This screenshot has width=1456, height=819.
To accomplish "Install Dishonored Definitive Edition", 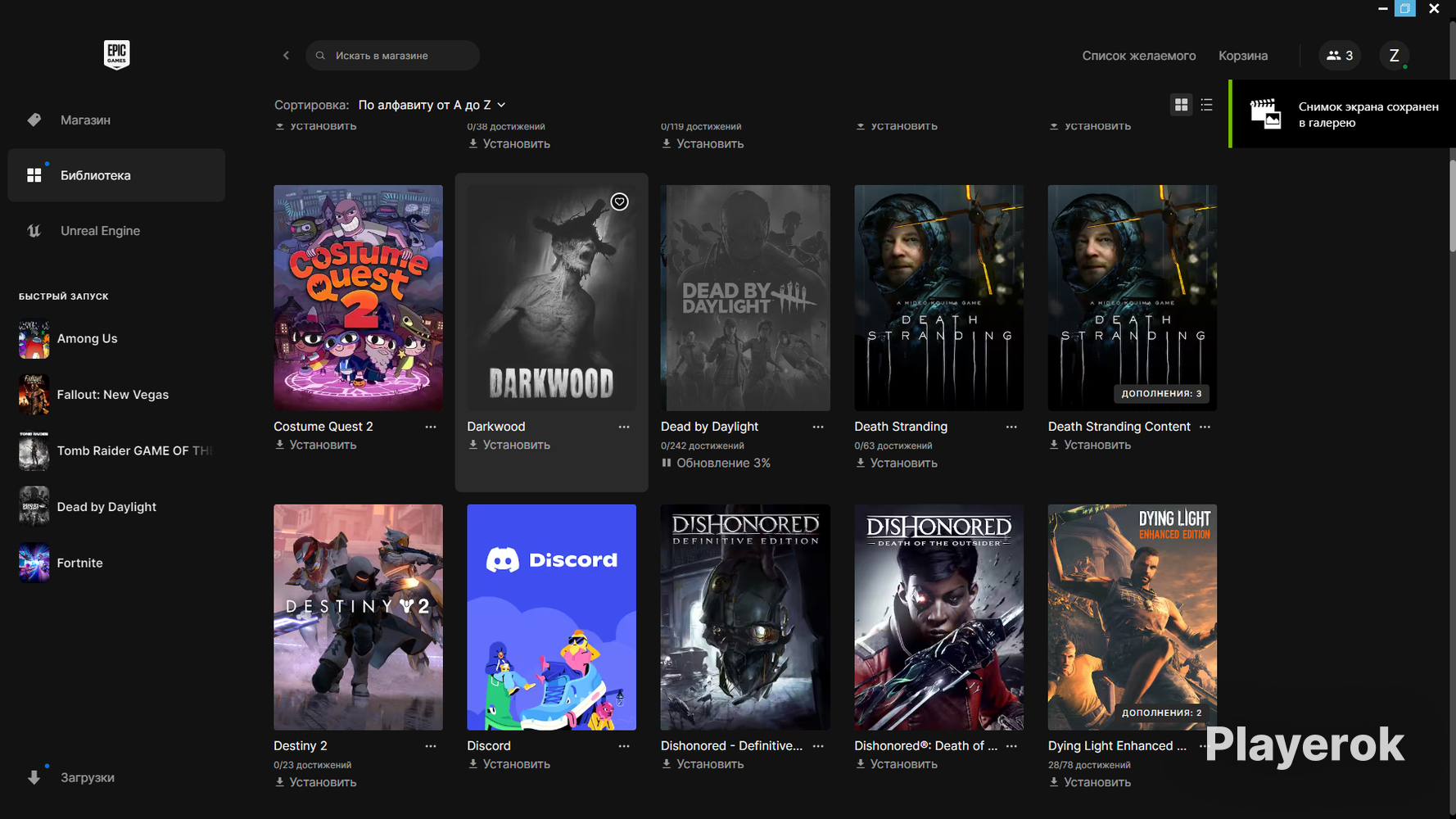I will [703, 764].
